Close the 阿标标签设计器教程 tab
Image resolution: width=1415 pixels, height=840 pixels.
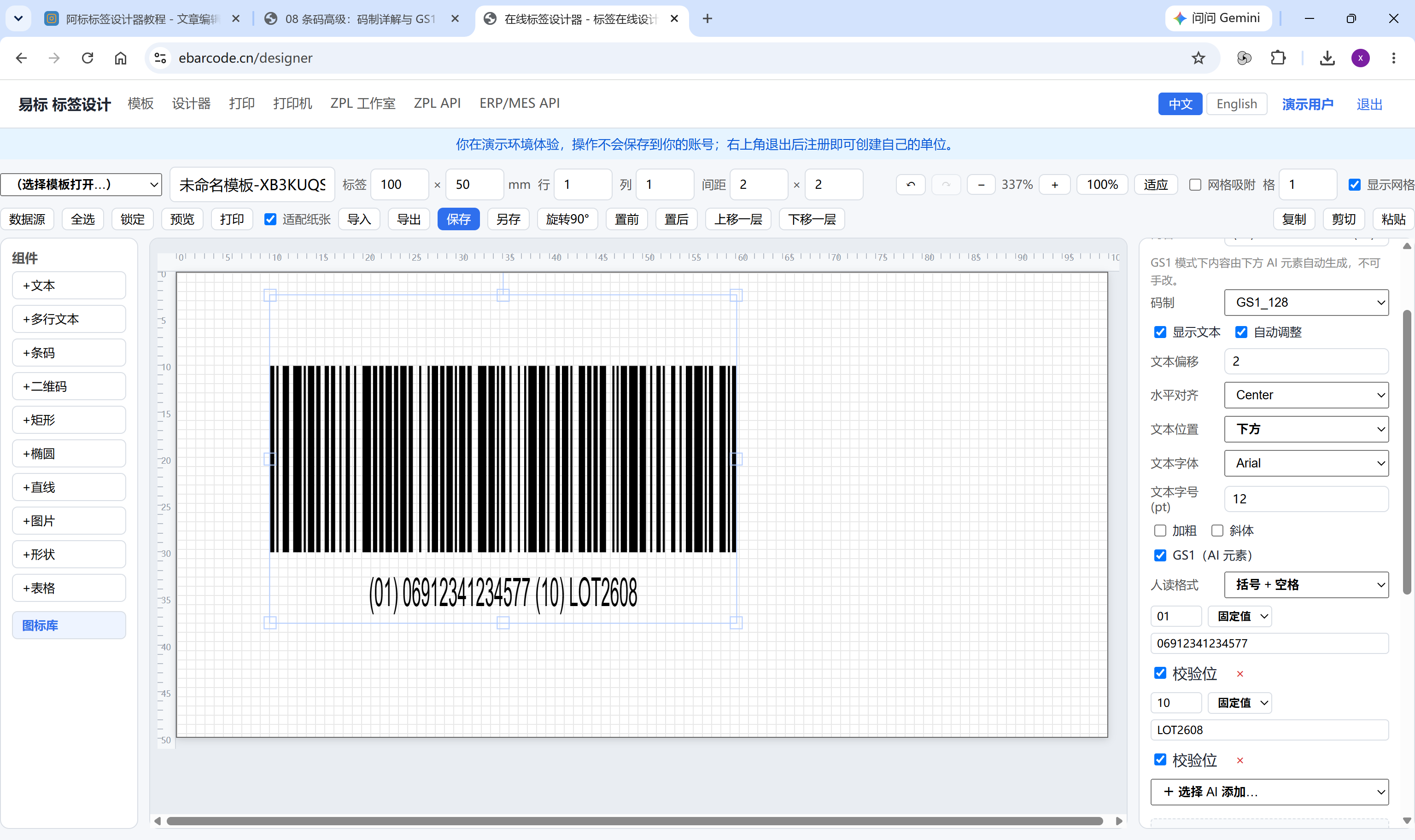tap(236, 19)
